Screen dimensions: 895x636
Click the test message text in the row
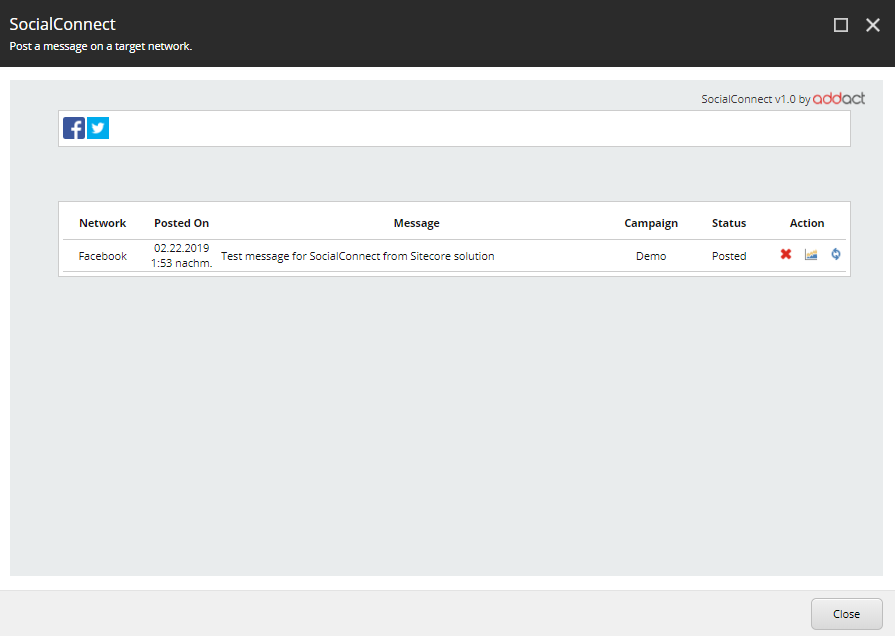pos(357,256)
